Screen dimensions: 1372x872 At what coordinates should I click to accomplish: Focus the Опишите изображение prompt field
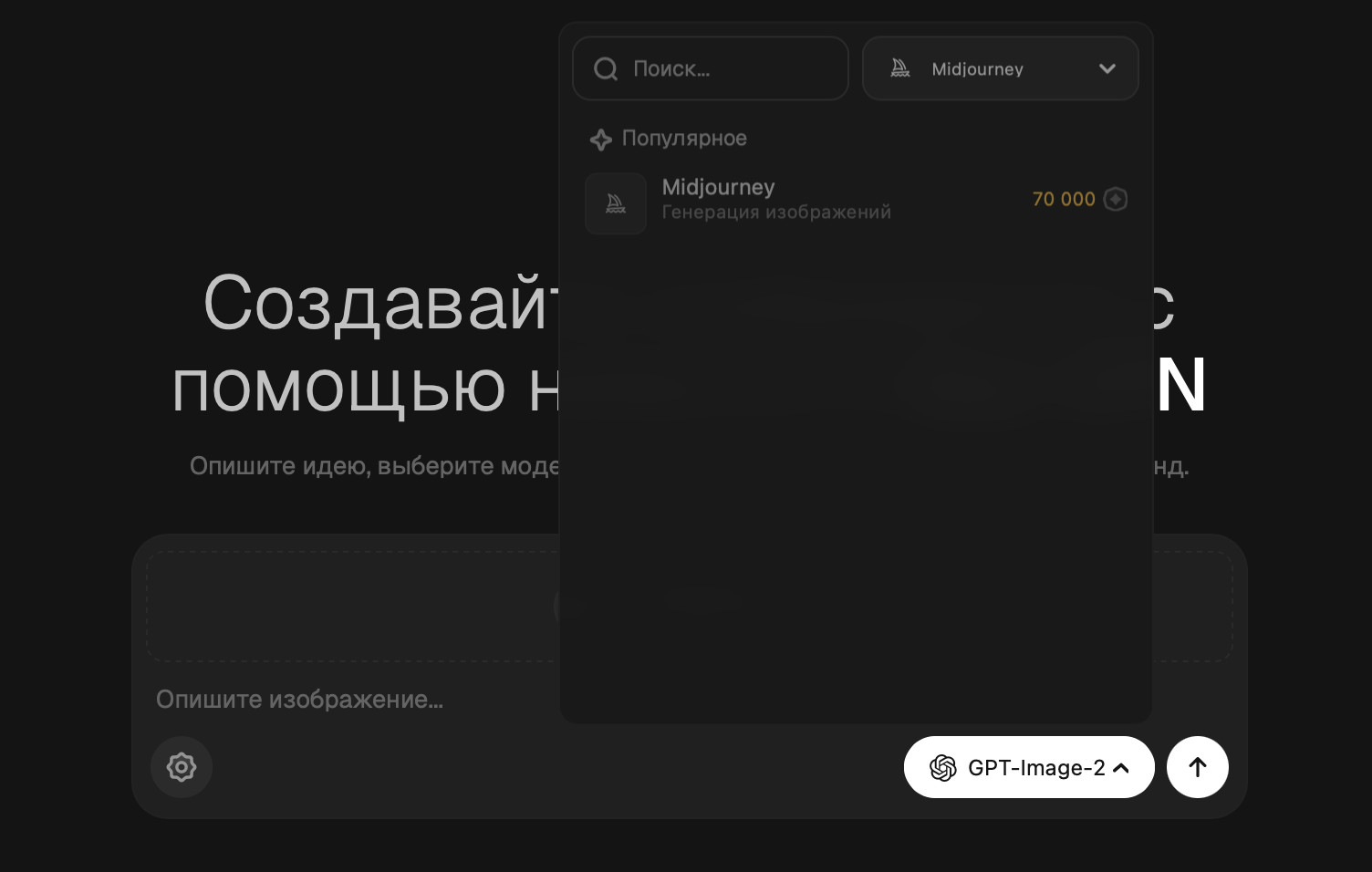pos(299,700)
